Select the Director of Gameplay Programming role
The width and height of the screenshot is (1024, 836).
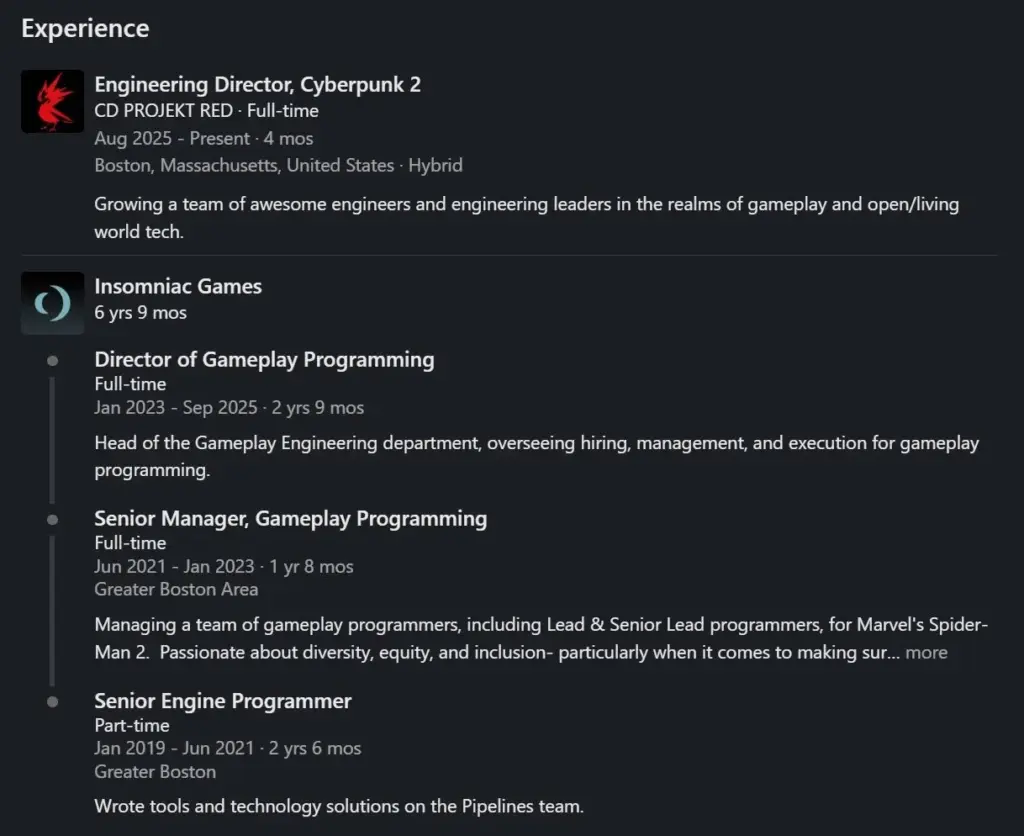point(264,360)
